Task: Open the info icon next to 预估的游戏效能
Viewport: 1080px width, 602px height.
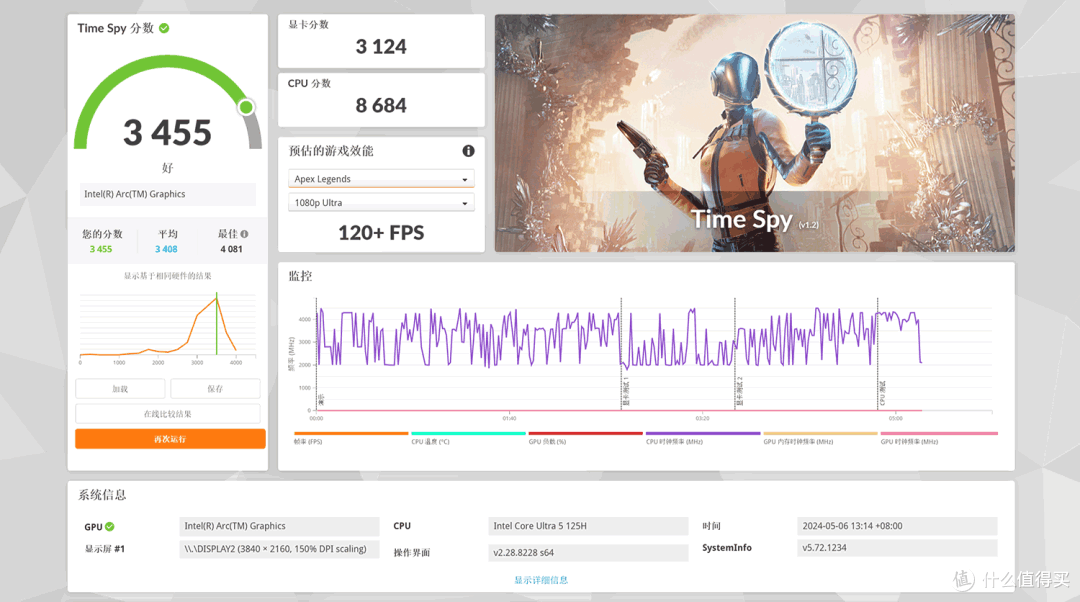Action: tap(468, 151)
